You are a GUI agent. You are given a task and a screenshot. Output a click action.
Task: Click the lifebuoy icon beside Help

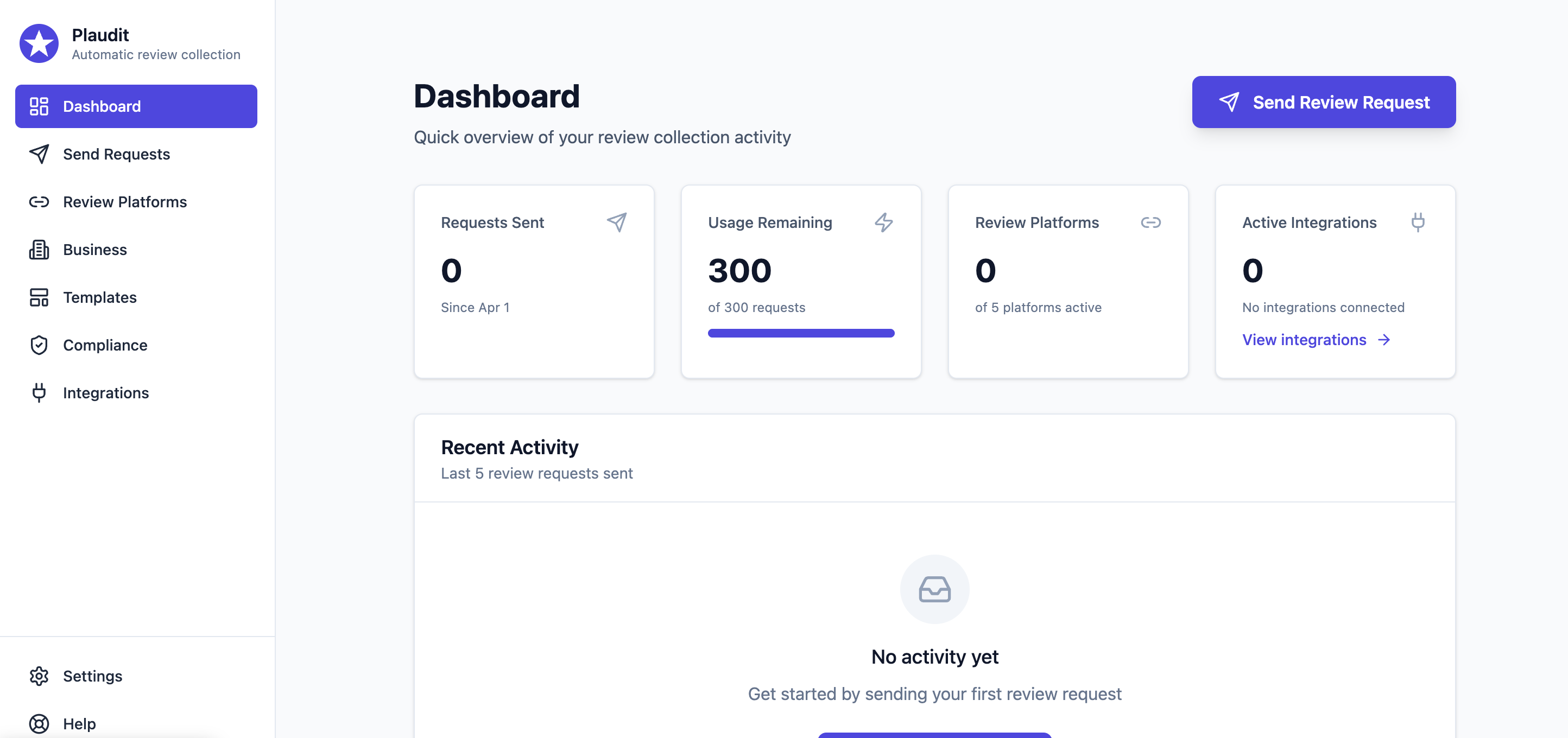coord(39,723)
